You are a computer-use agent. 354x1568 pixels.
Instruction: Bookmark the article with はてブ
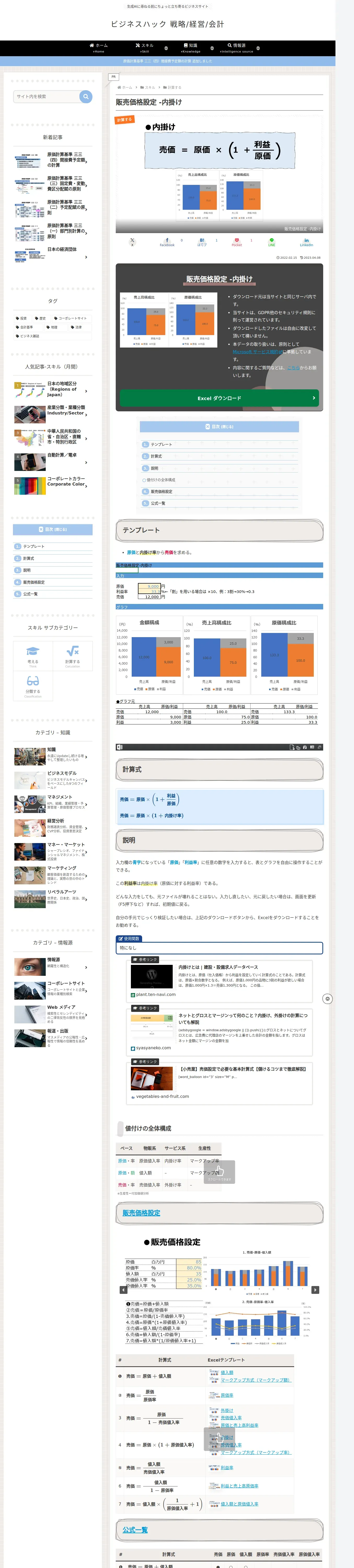(202, 242)
